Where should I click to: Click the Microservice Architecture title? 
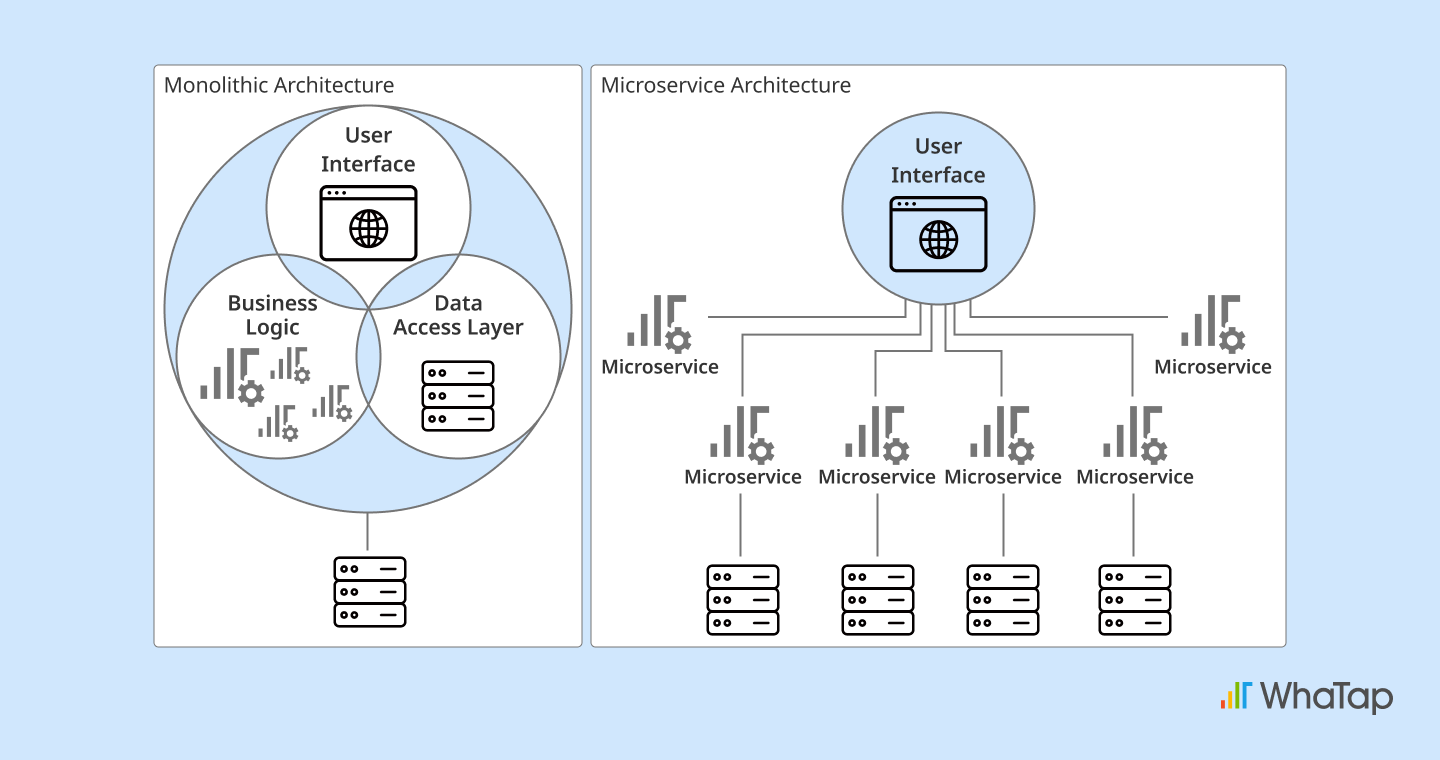tap(726, 85)
